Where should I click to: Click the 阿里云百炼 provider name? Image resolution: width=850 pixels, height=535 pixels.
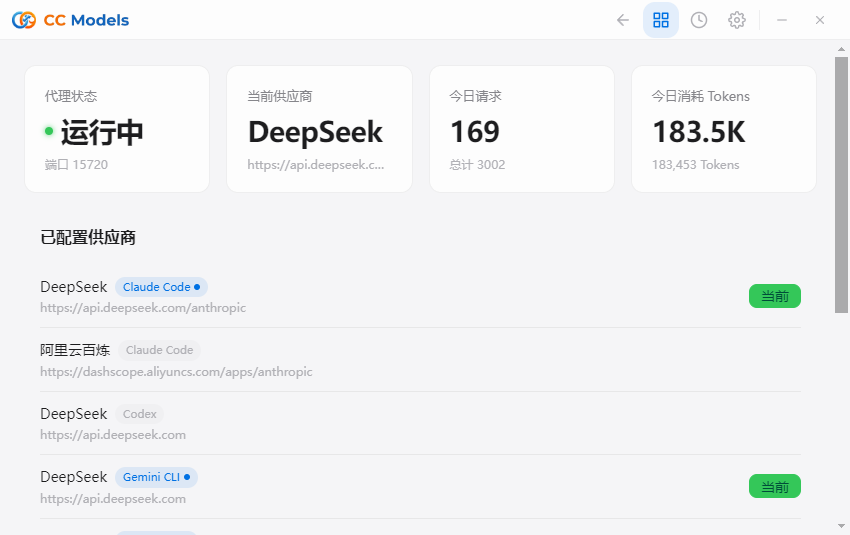pos(75,350)
